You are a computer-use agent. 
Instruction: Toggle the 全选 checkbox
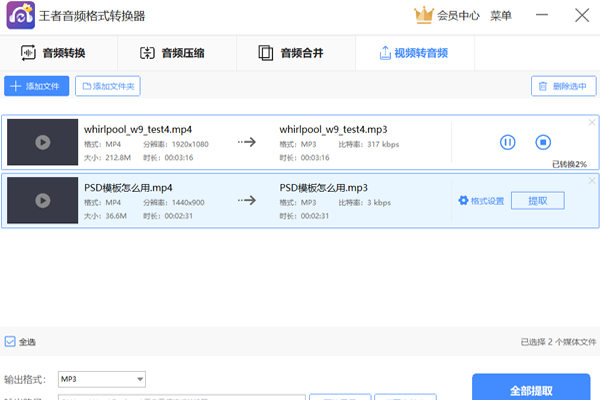coord(10,342)
